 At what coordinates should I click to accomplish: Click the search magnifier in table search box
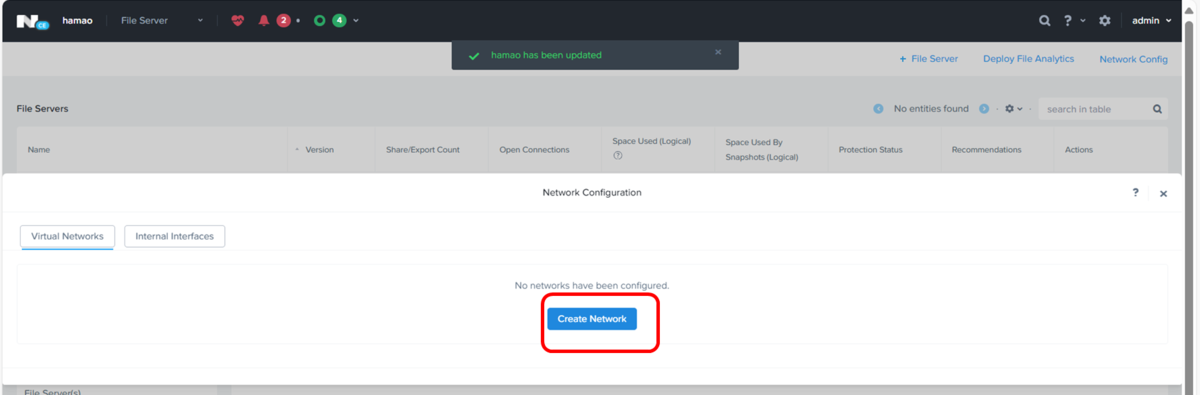(1158, 109)
